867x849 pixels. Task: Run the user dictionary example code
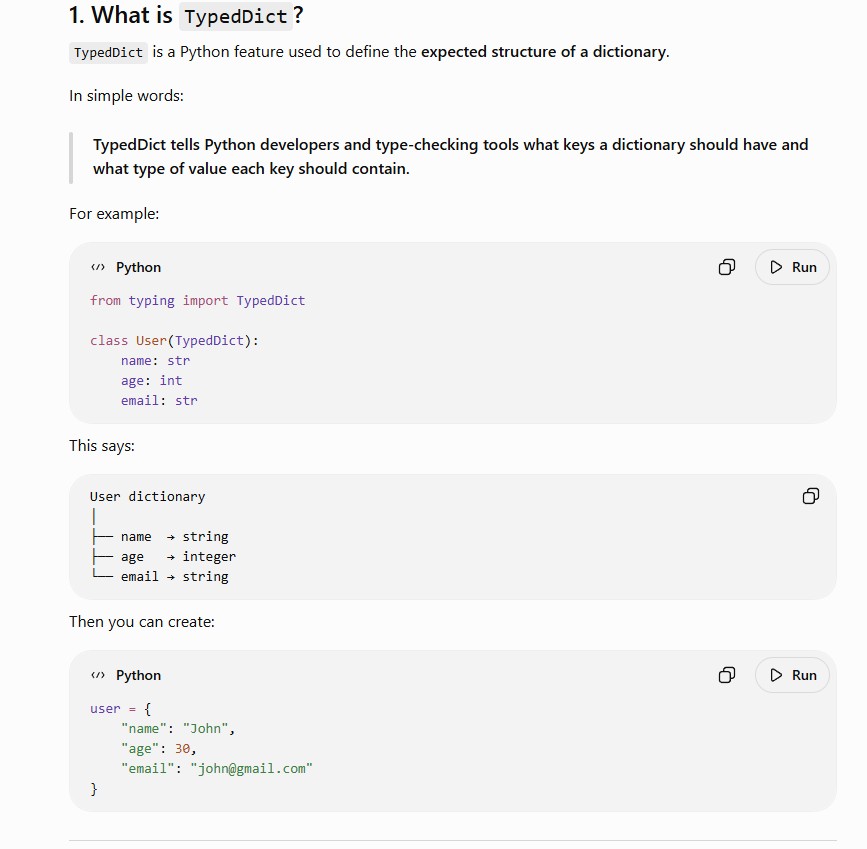click(792, 675)
